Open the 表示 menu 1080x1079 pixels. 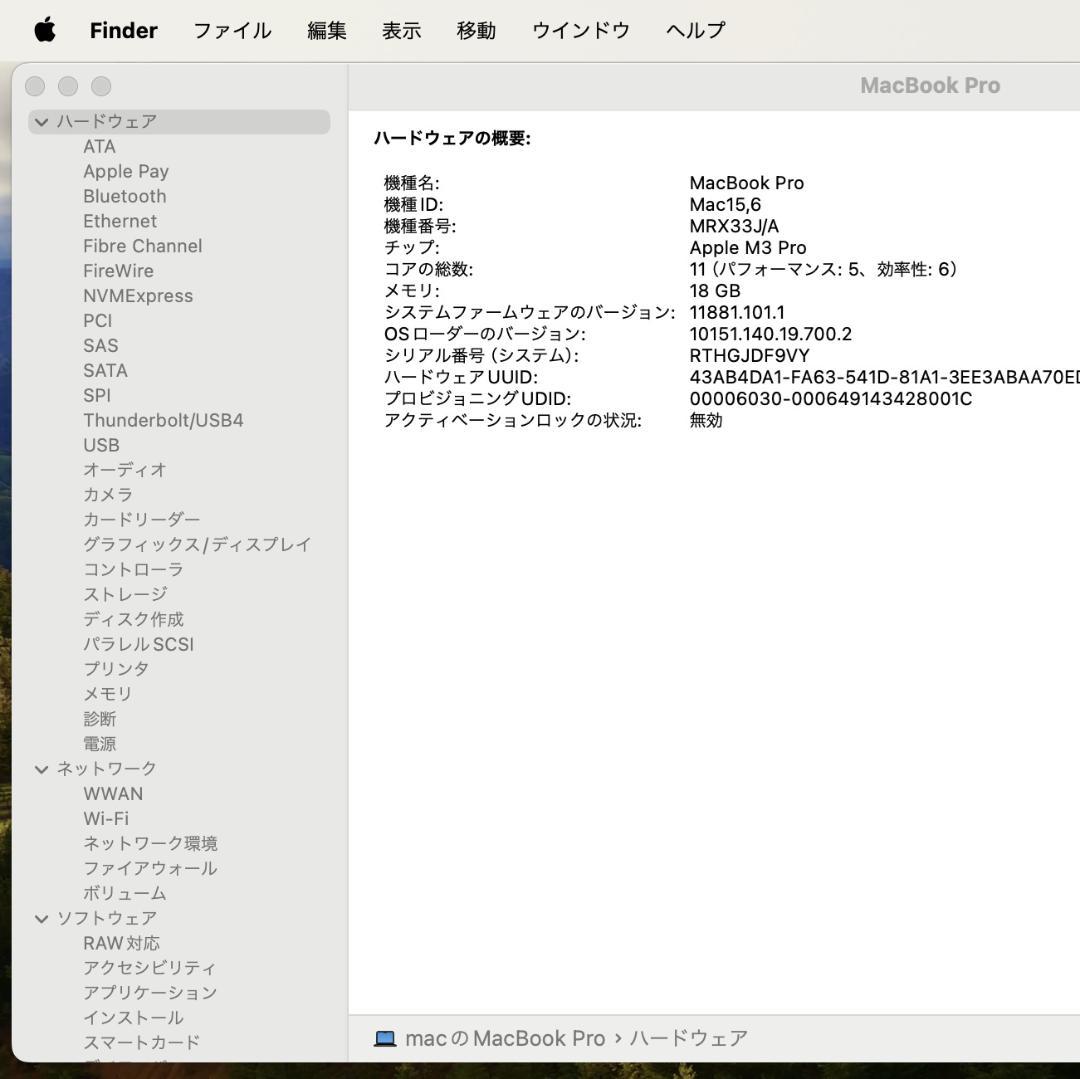[400, 30]
